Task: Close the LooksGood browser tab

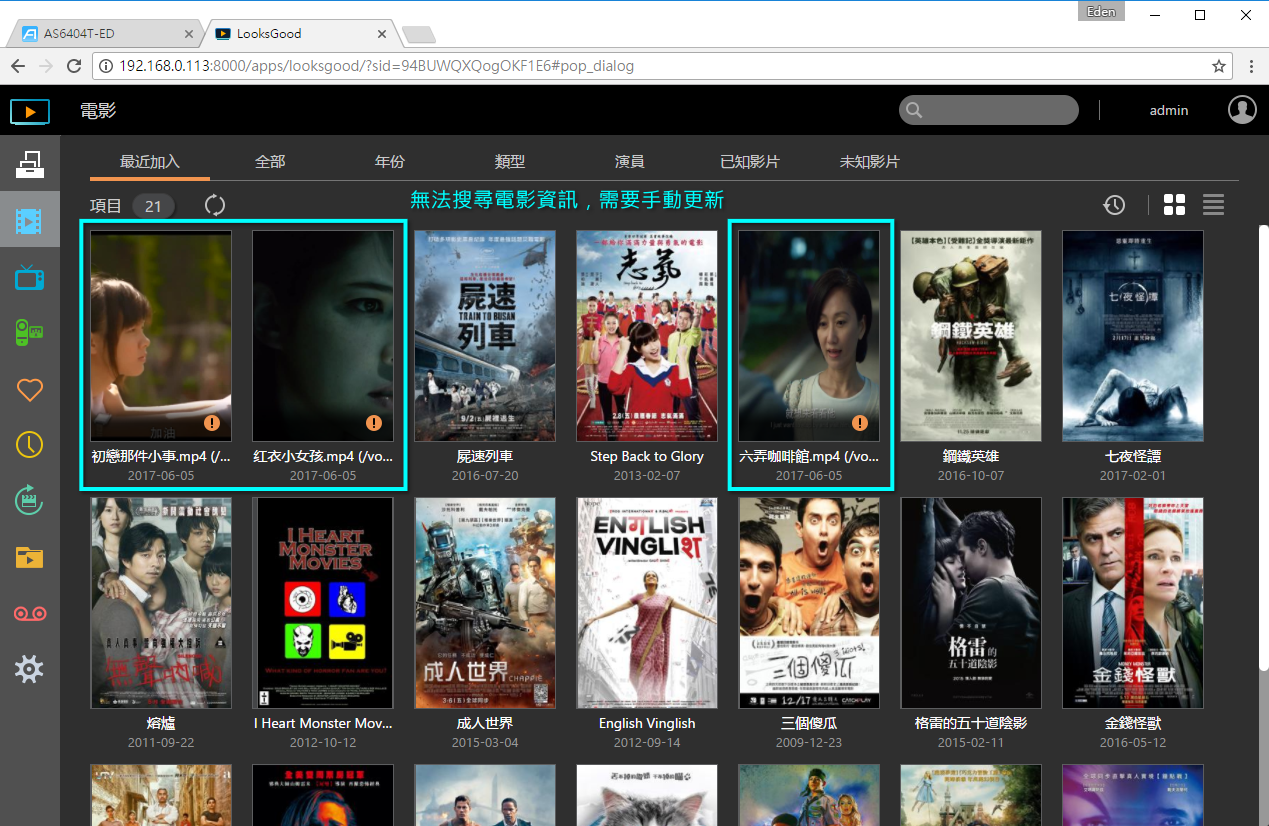Action: pyautogui.click(x=384, y=34)
